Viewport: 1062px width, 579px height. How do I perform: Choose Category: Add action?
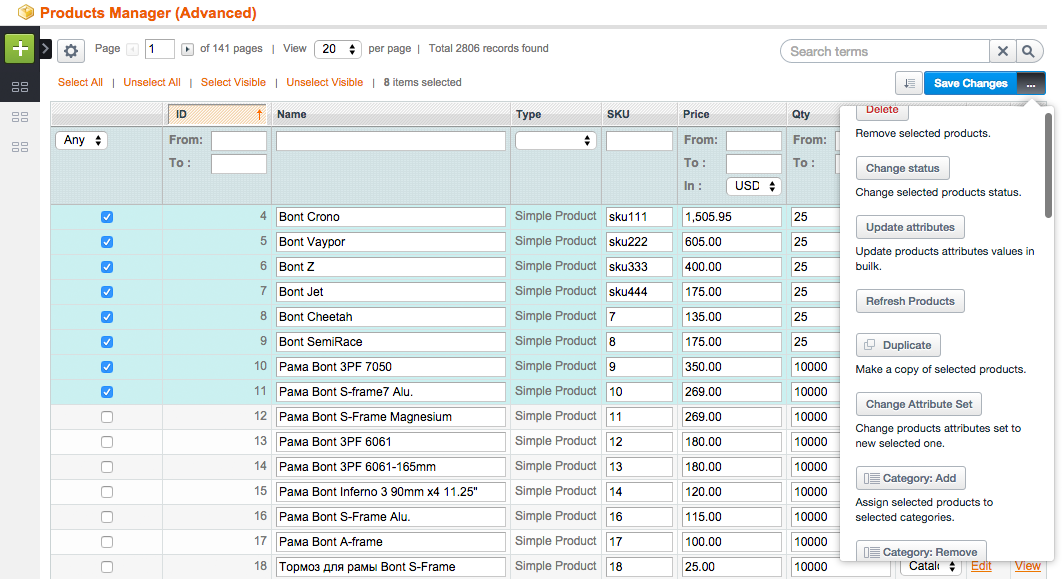click(910, 478)
